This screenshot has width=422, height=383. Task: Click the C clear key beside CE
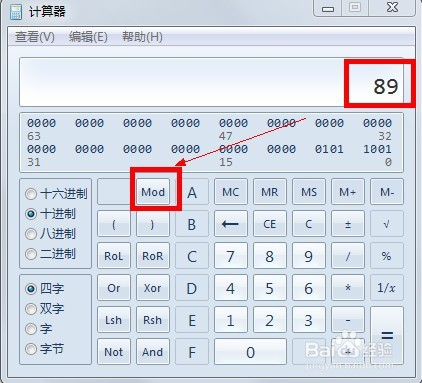pos(309,224)
